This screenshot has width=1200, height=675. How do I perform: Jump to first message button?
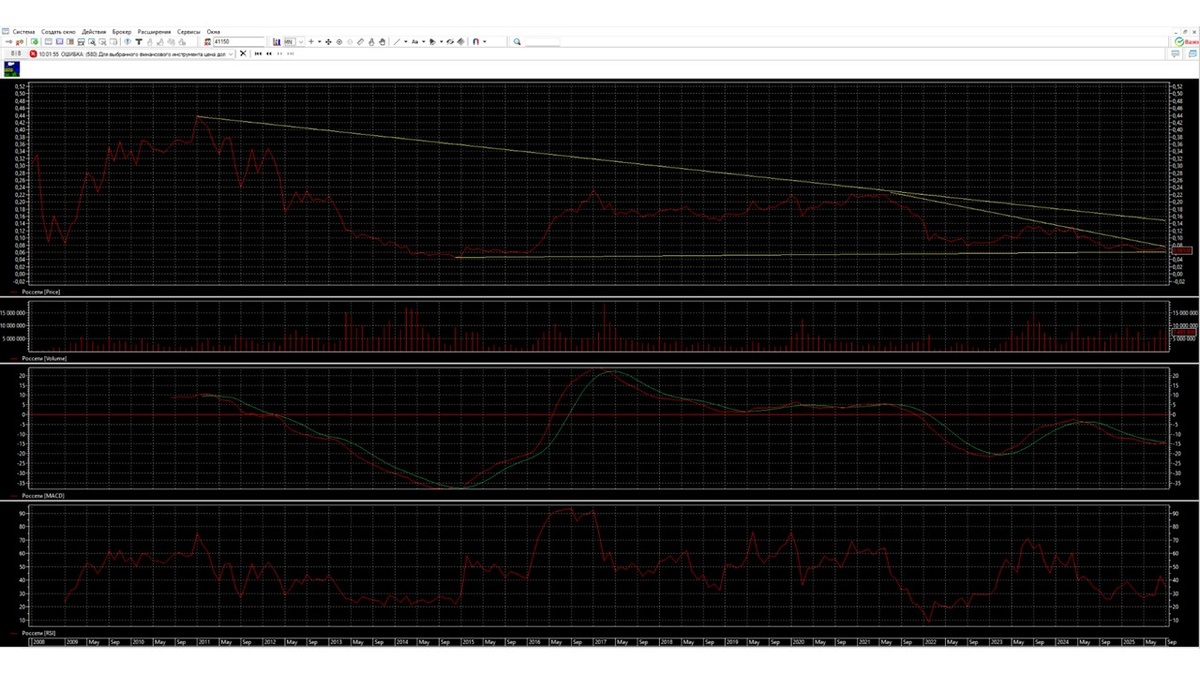[258, 54]
